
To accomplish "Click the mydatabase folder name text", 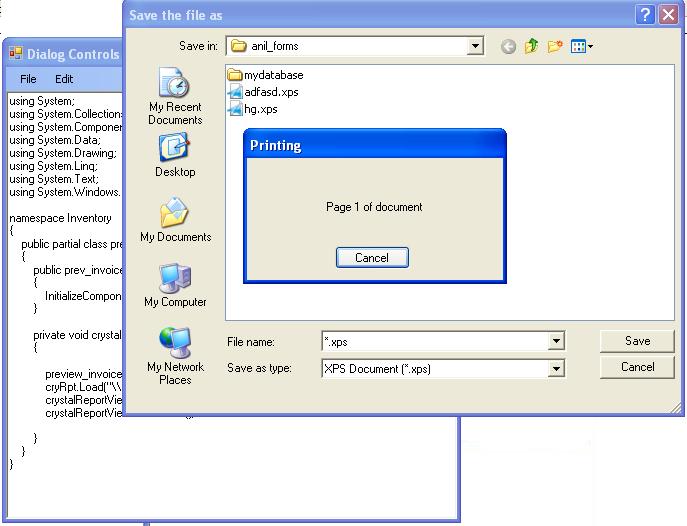I will coord(273,75).
